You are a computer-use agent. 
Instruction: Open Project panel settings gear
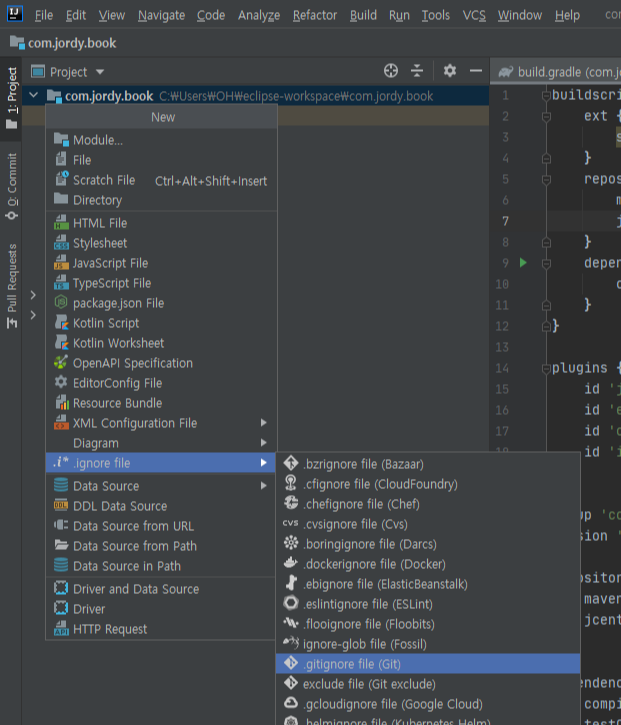tap(449, 71)
